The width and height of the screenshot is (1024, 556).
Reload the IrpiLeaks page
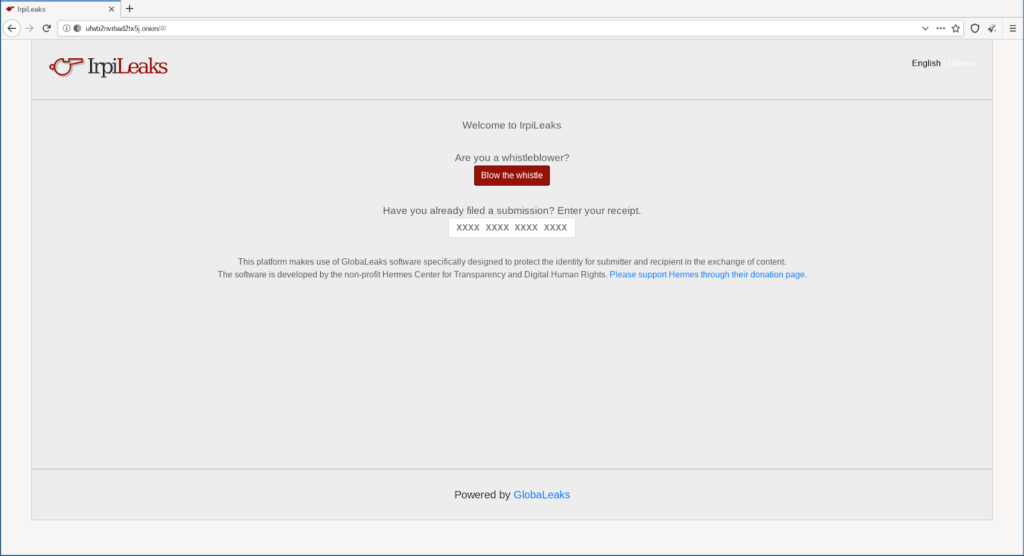pos(46,28)
